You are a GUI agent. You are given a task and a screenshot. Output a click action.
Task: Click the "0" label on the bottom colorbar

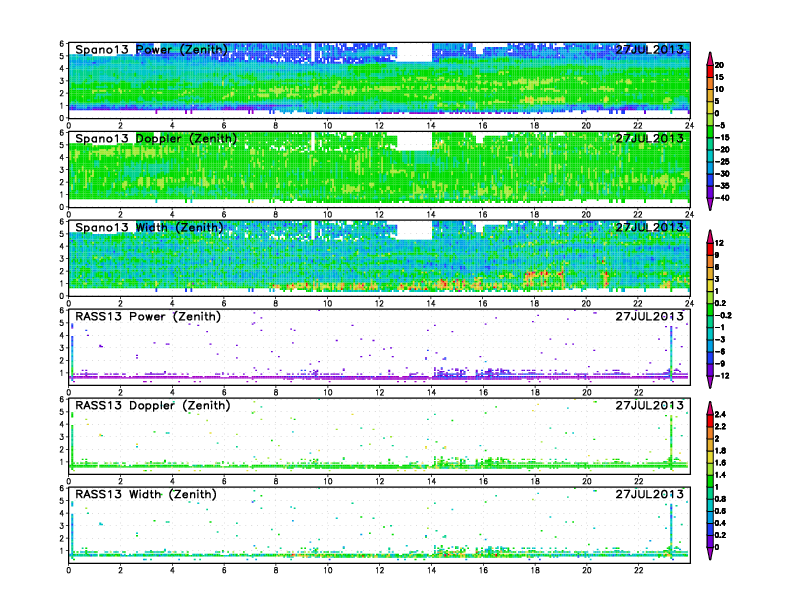click(717, 547)
